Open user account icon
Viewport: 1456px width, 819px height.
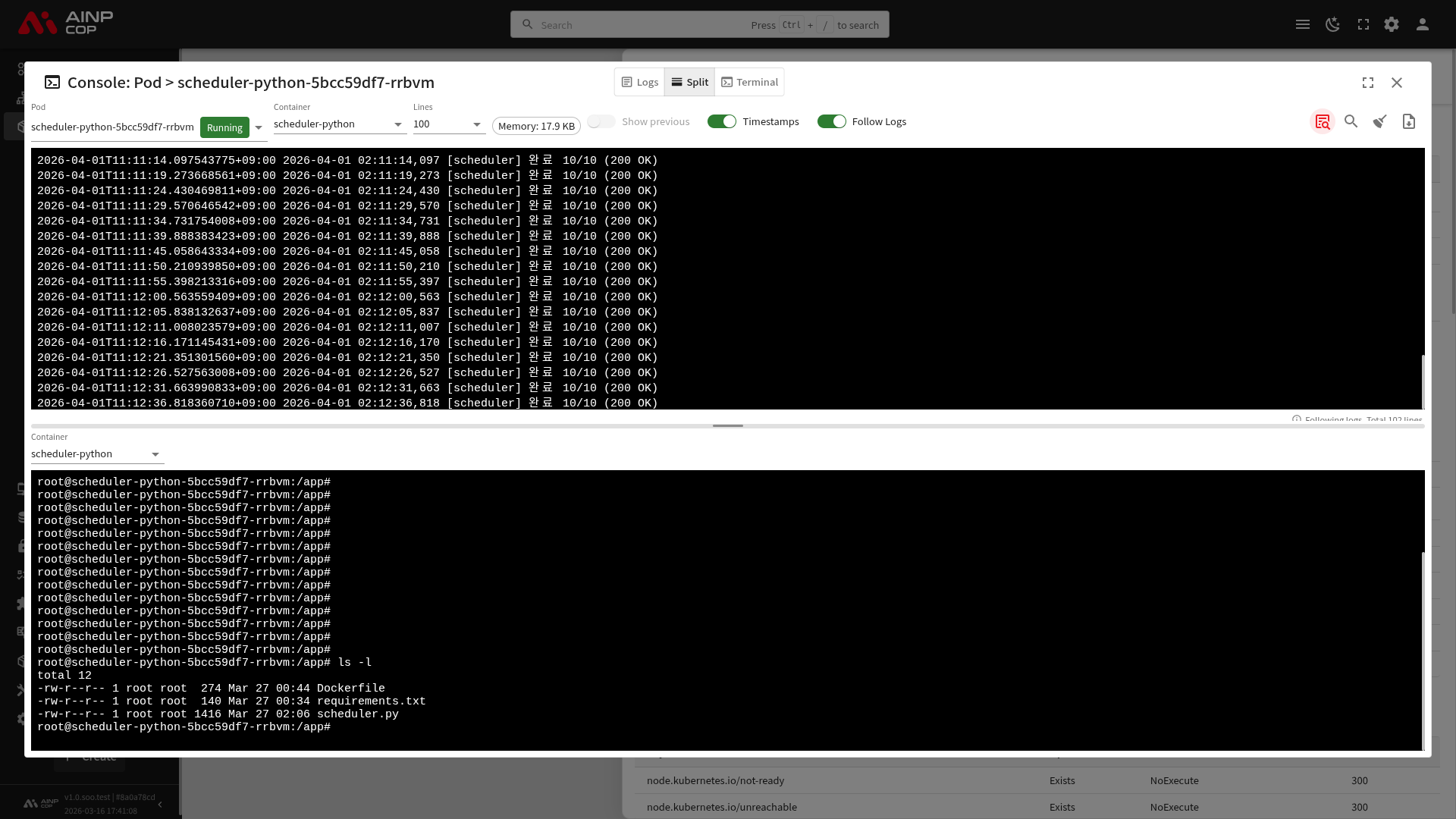click(x=1422, y=25)
